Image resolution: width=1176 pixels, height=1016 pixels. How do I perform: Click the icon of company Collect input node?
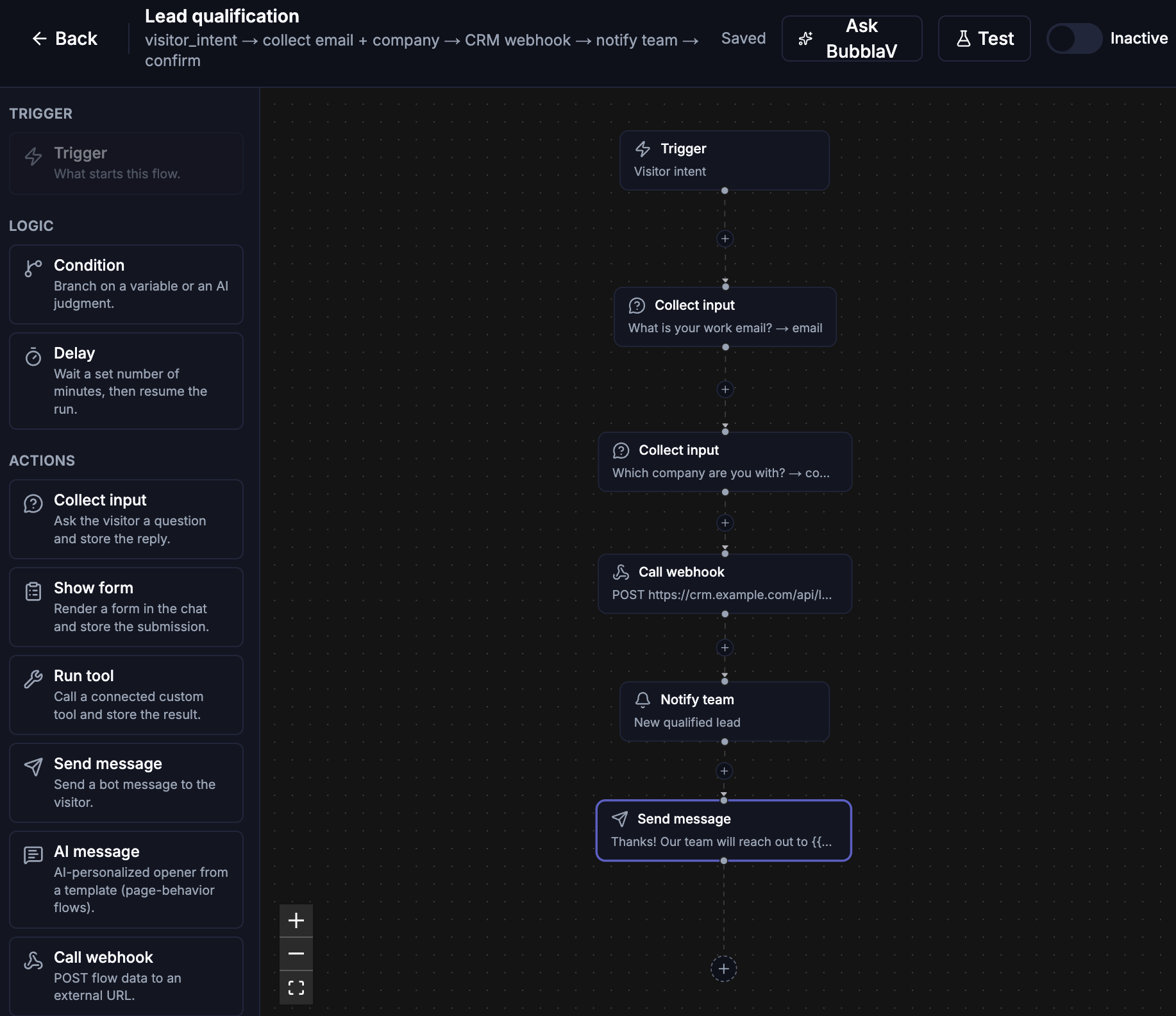point(621,450)
